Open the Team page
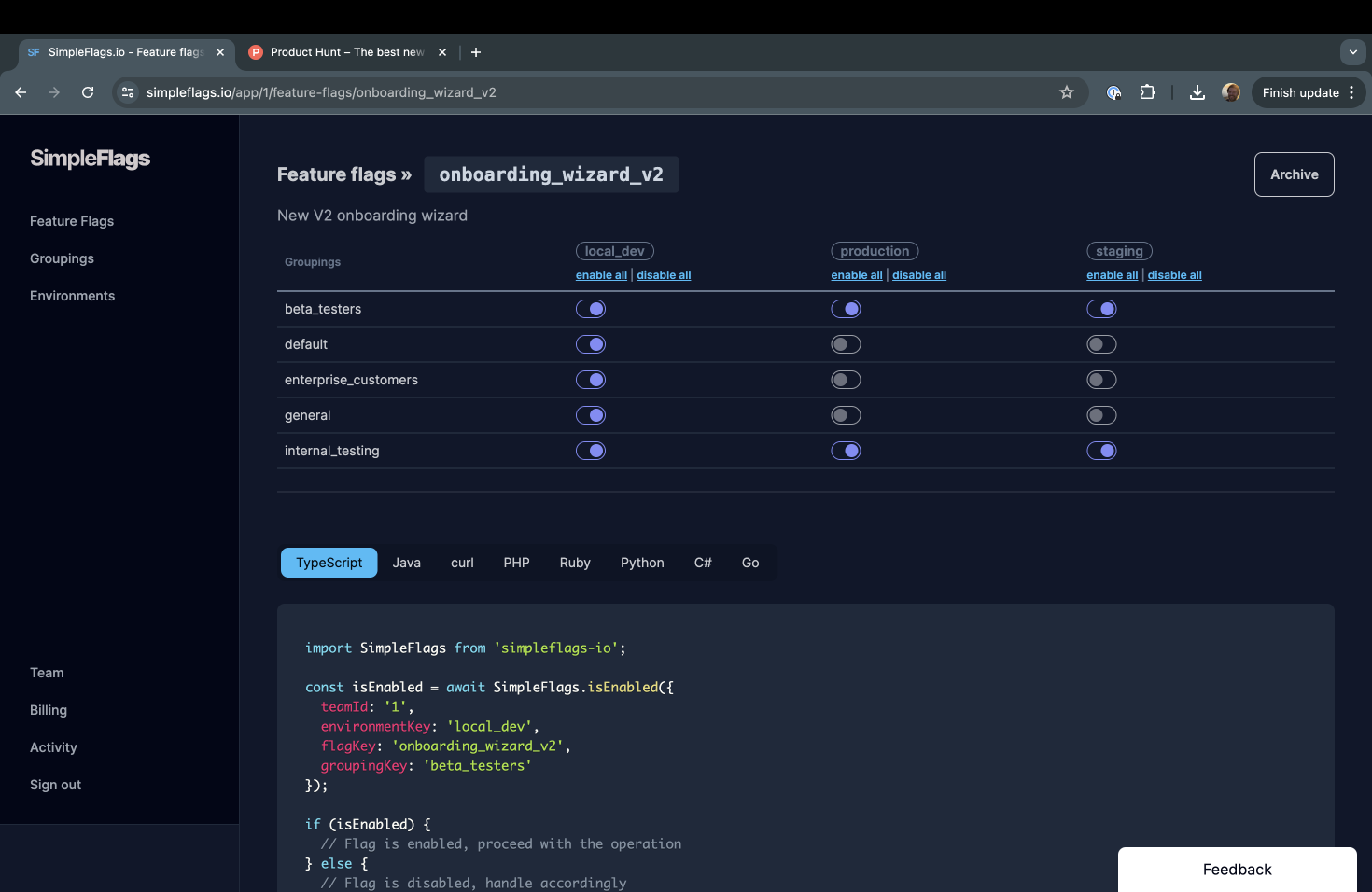 point(47,673)
